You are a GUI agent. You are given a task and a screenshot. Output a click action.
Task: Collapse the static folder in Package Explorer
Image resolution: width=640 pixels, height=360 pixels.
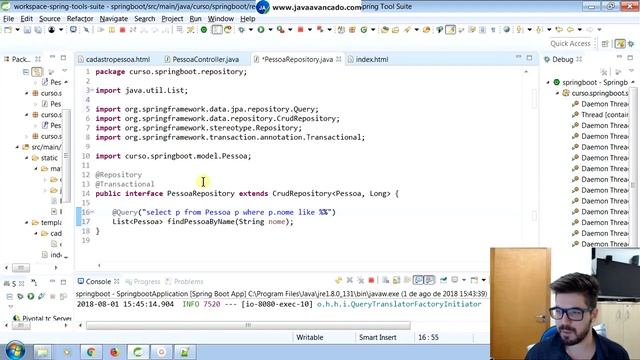pos(27,158)
